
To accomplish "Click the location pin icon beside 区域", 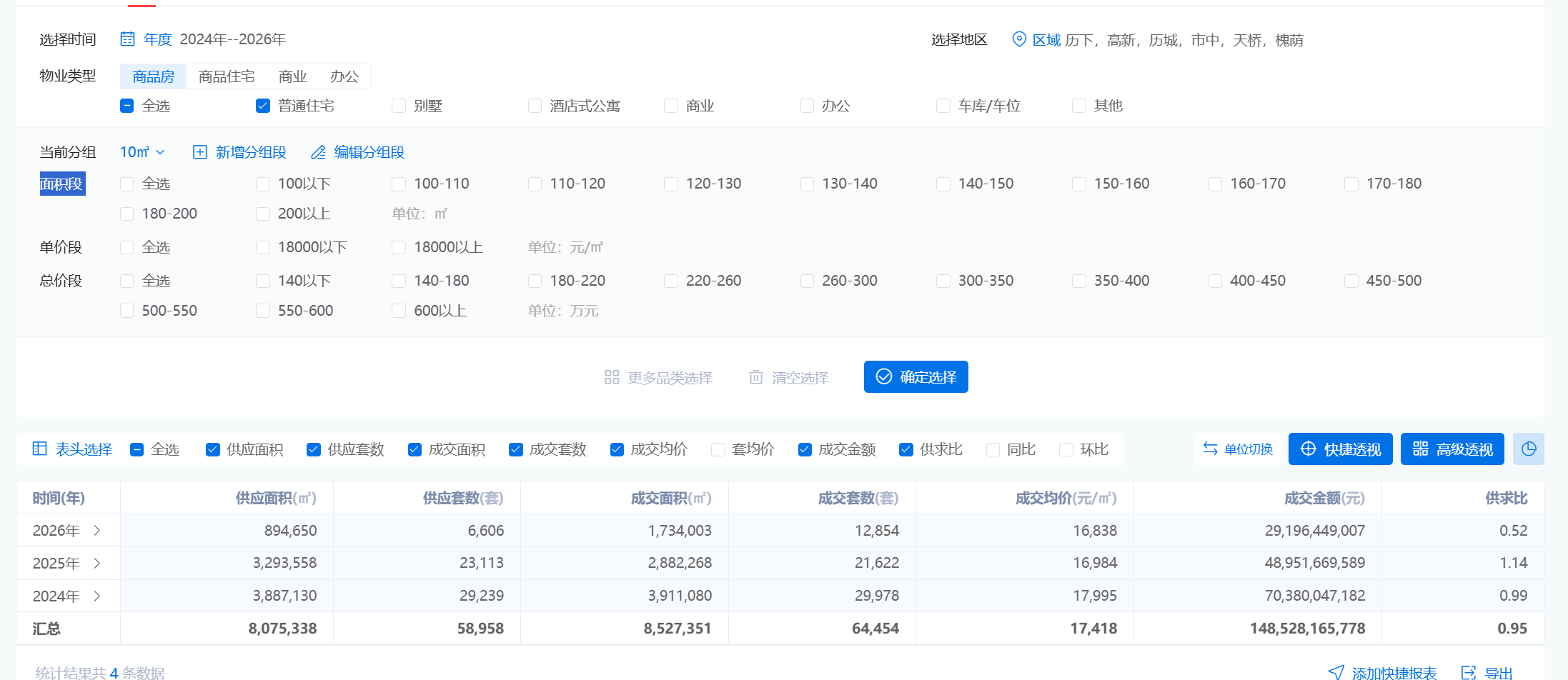I will click(x=1019, y=39).
